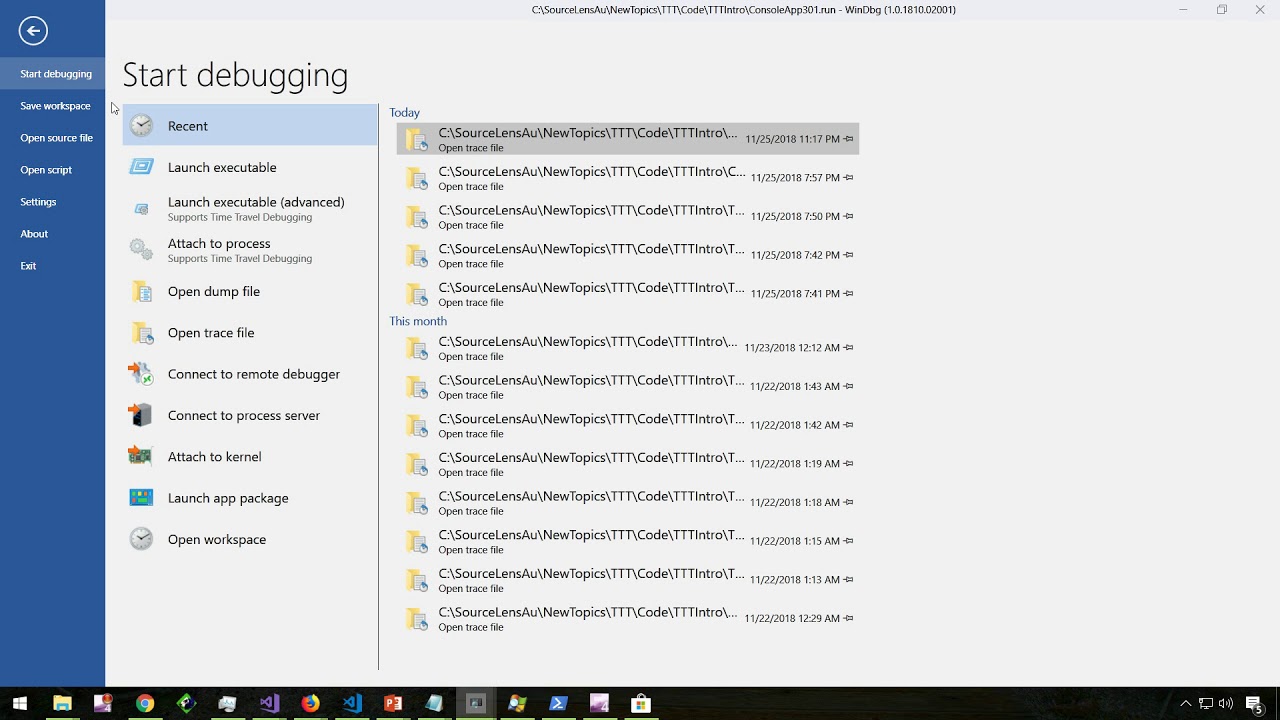The image size is (1280, 720).
Task: Open the Action Center notifications icon
Action: pyautogui.click(x=1254, y=703)
